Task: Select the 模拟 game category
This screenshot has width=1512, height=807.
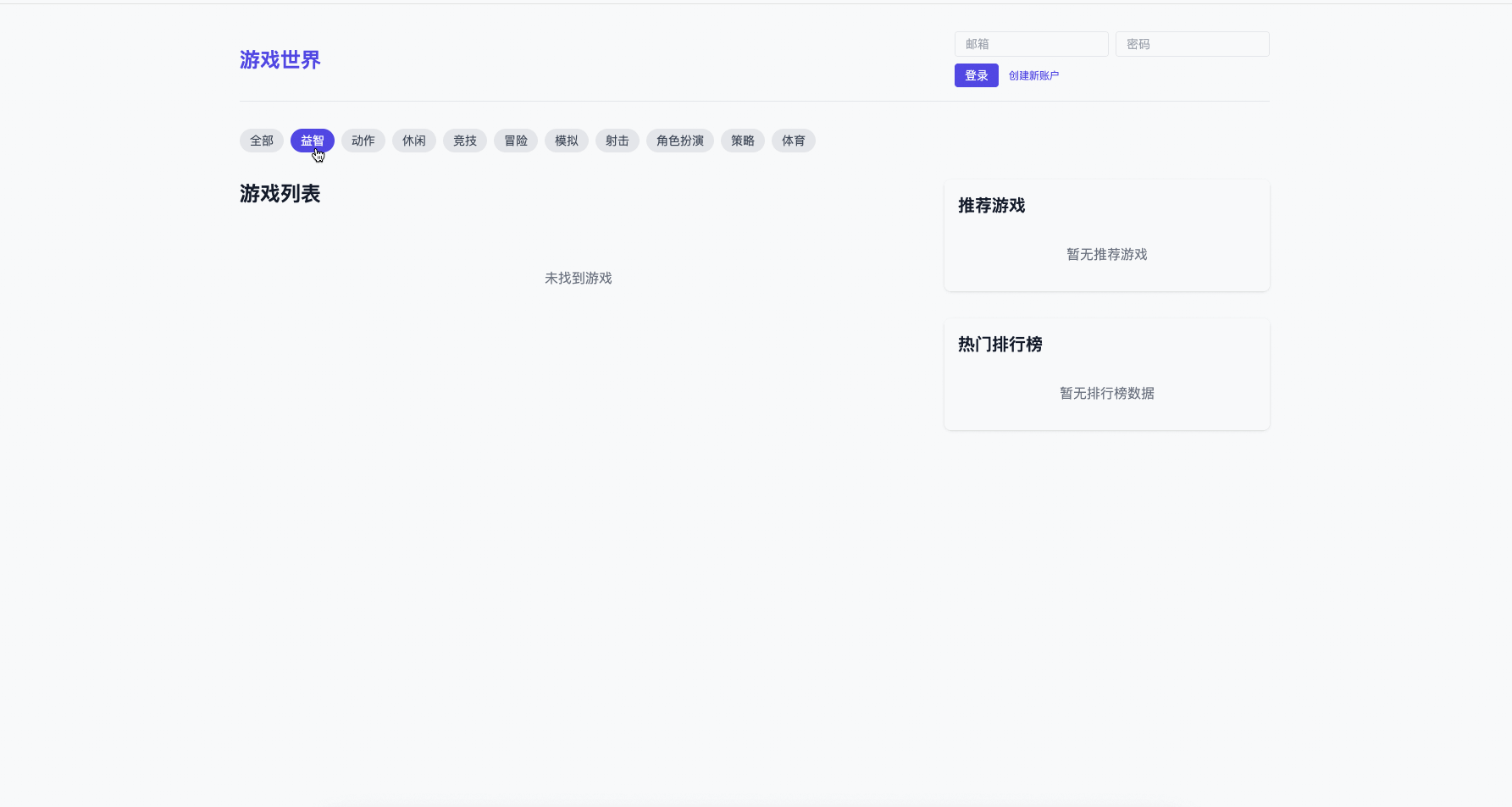Action: tap(566, 141)
